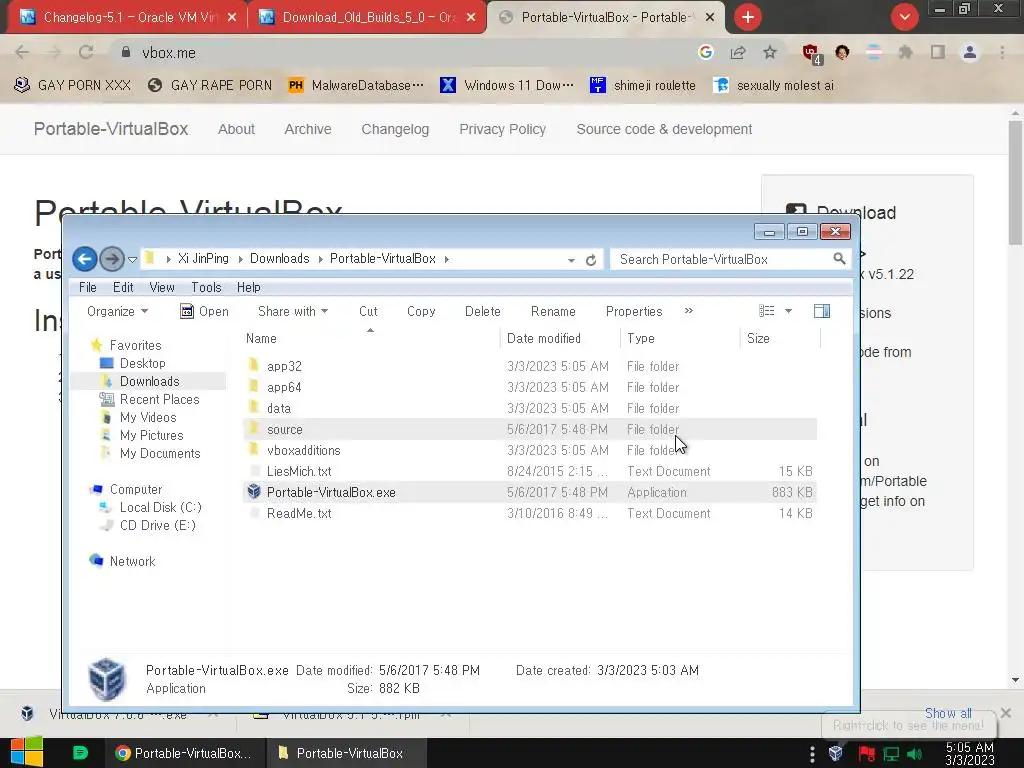Screen dimensions: 1024x768
Task: Open the Windows Start button
Action: (x=27, y=753)
